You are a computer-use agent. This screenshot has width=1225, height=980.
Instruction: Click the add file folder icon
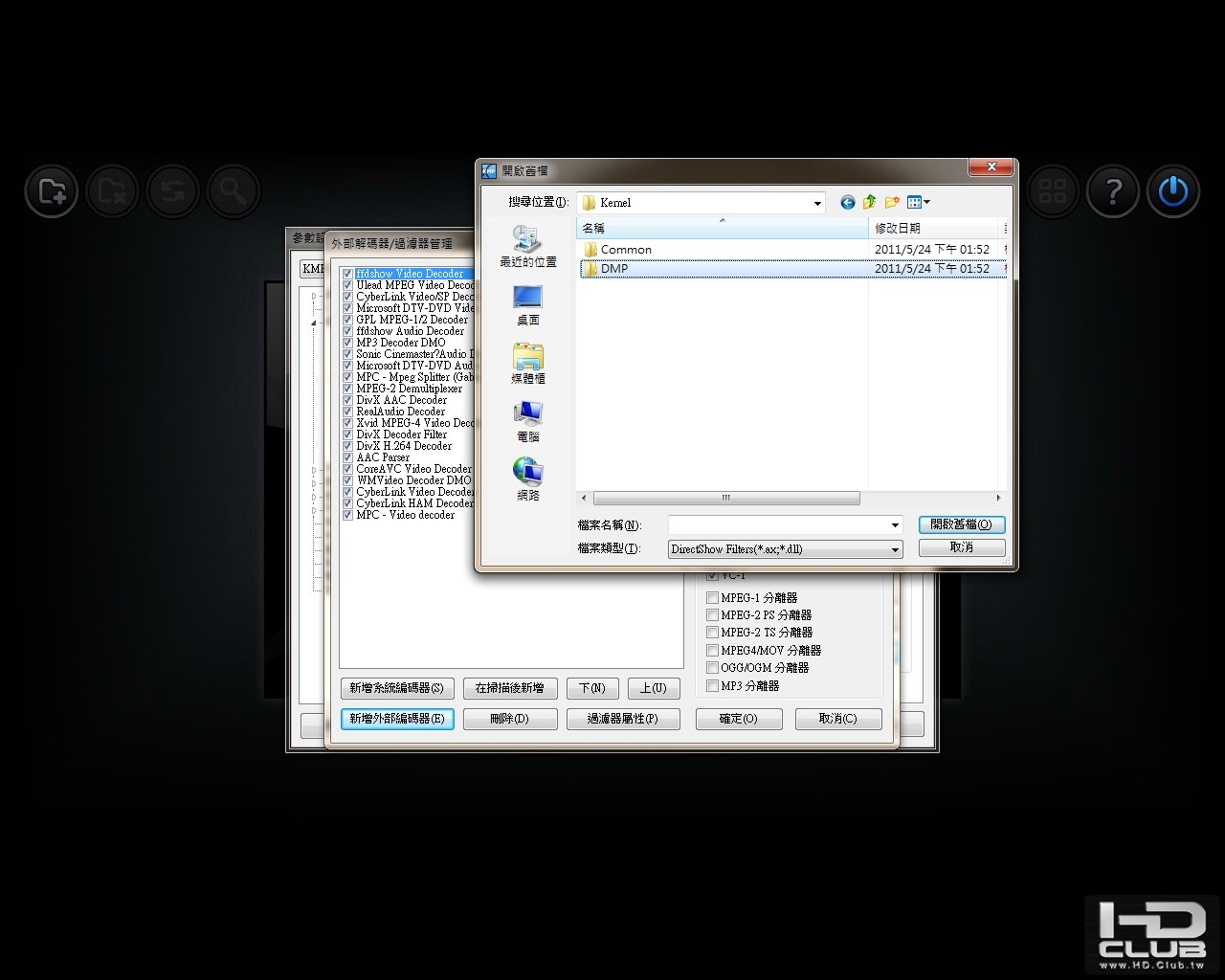pos(52,191)
